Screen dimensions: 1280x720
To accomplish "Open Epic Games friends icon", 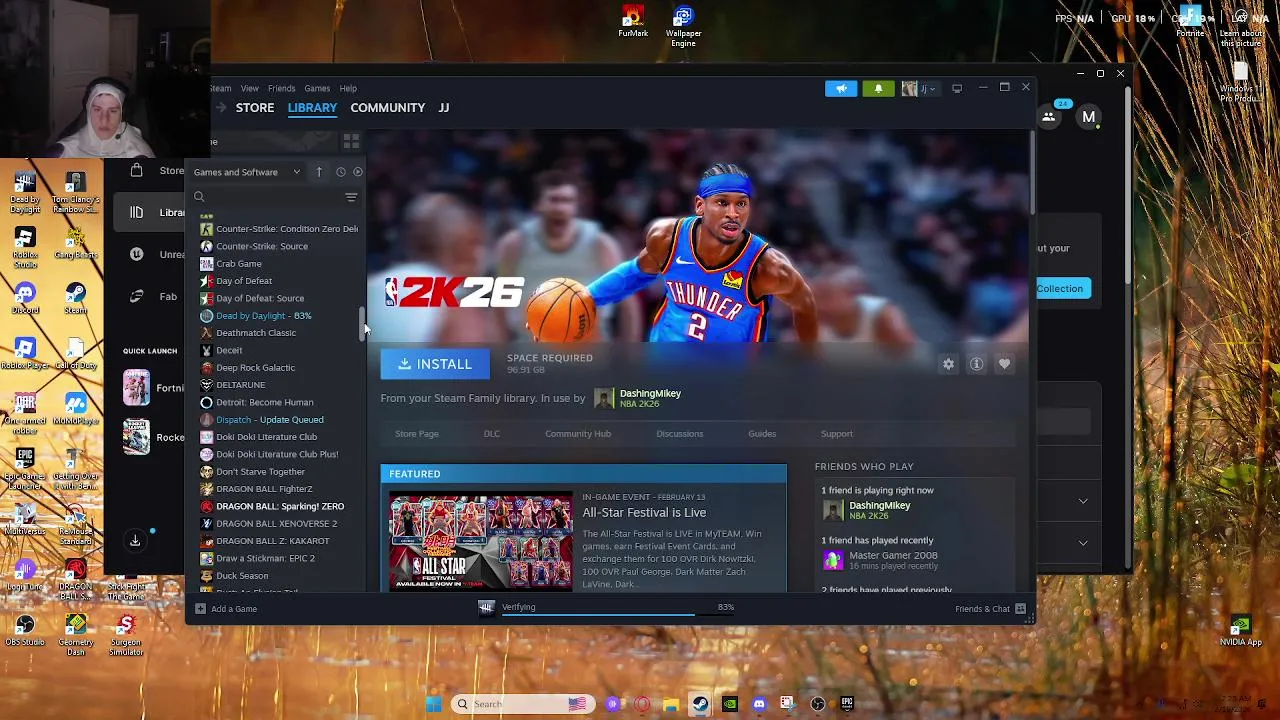I will pyautogui.click(x=1049, y=117).
